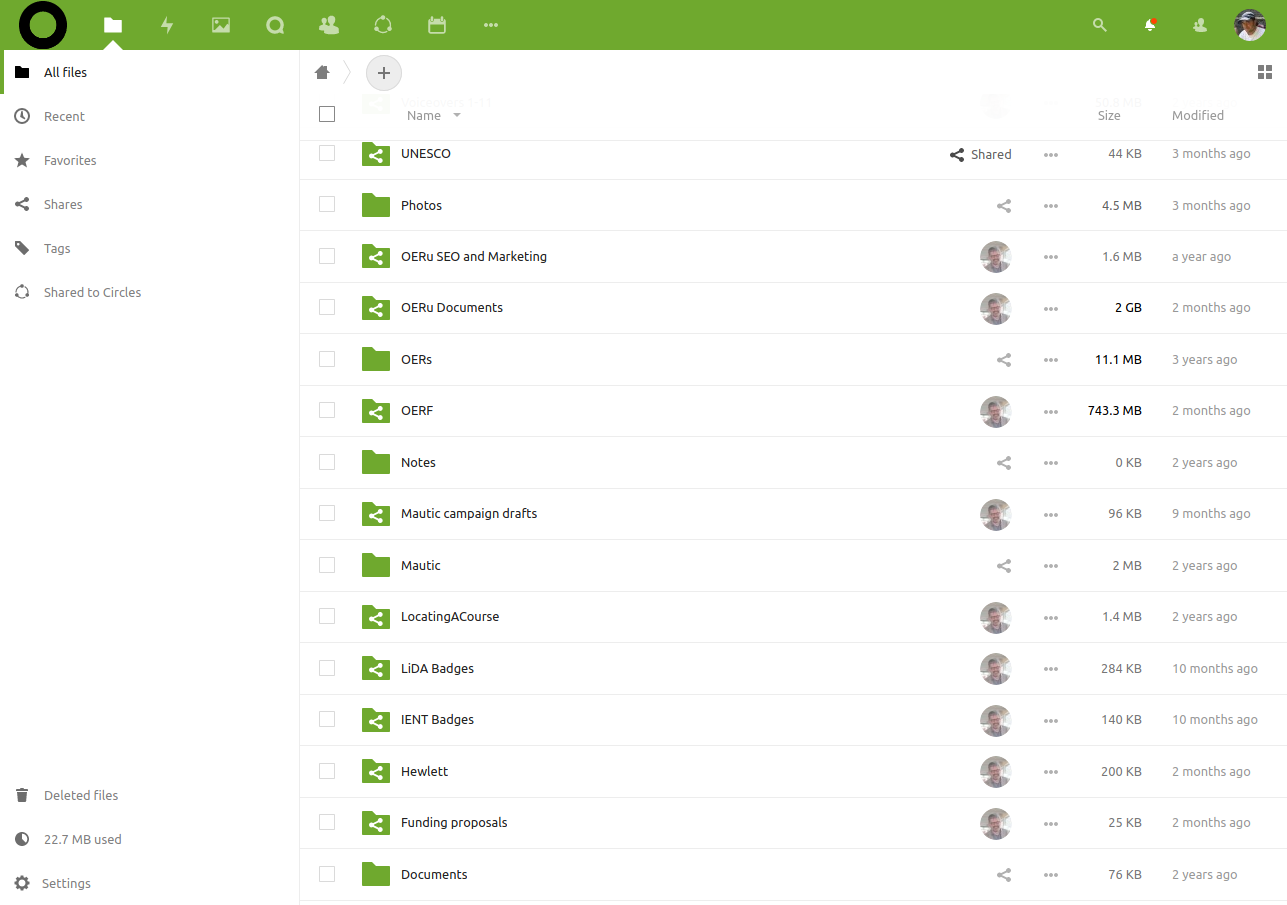The height and width of the screenshot is (905, 1287).
Task: Click the share icon on the Documents row
Action: 1004,875
